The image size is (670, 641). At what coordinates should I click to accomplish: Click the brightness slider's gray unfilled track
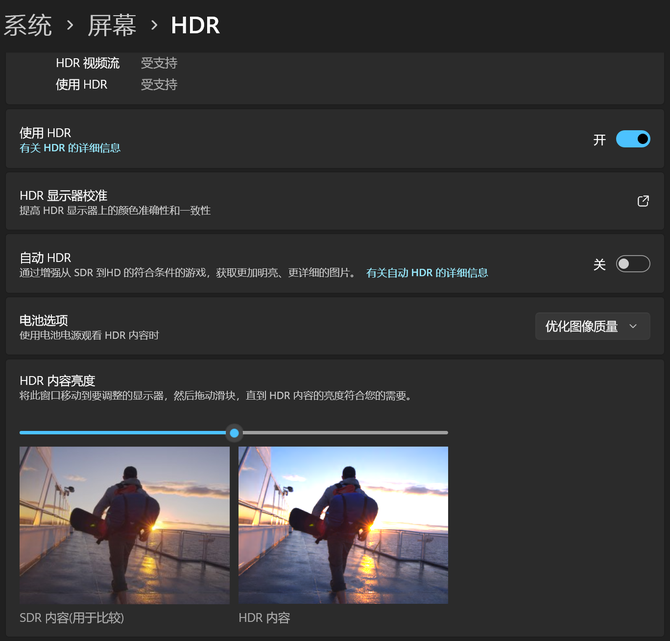point(345,433)
